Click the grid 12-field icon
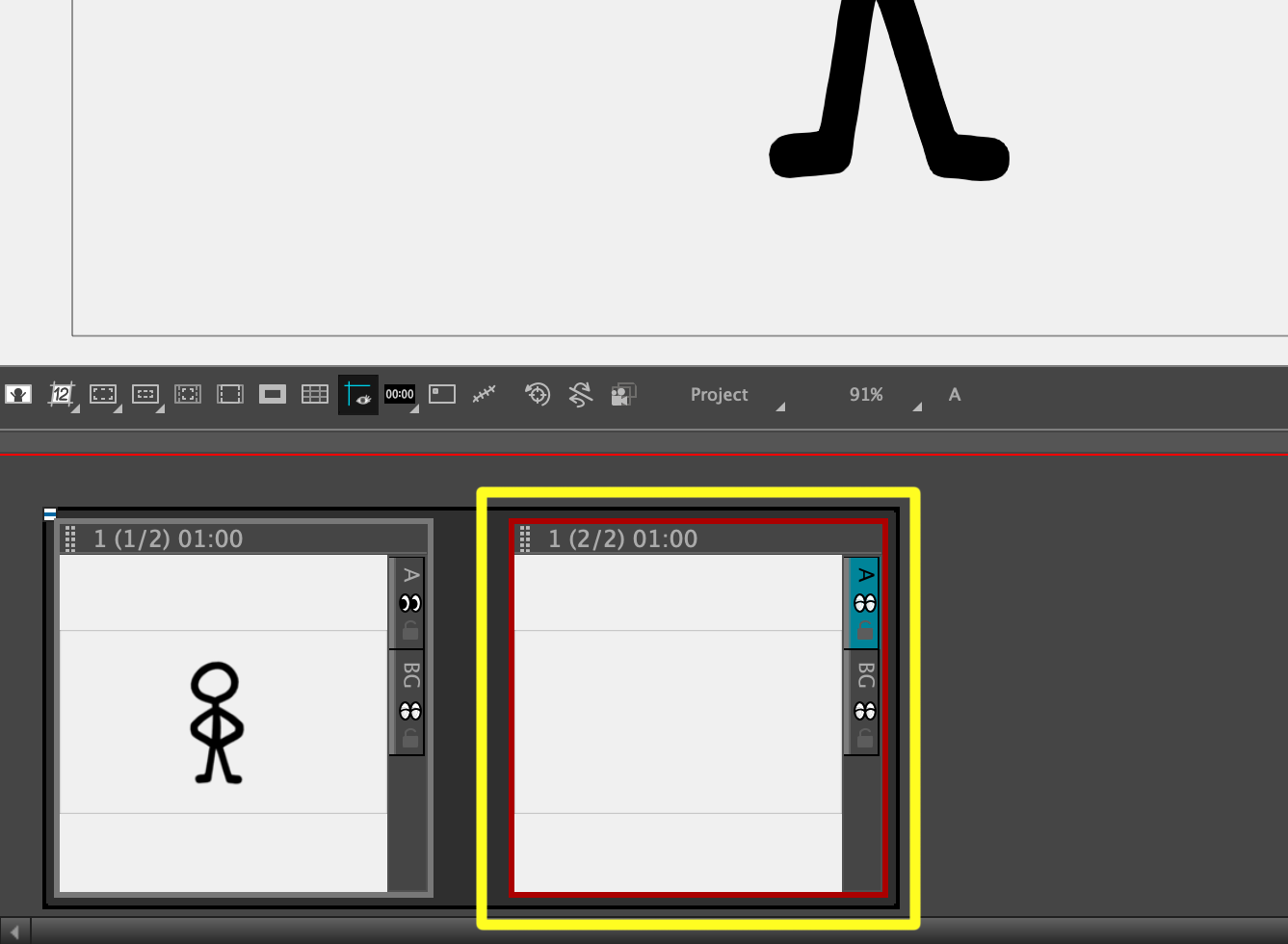Viewport: 1288px width, 944px height. [x=61, y=394]
